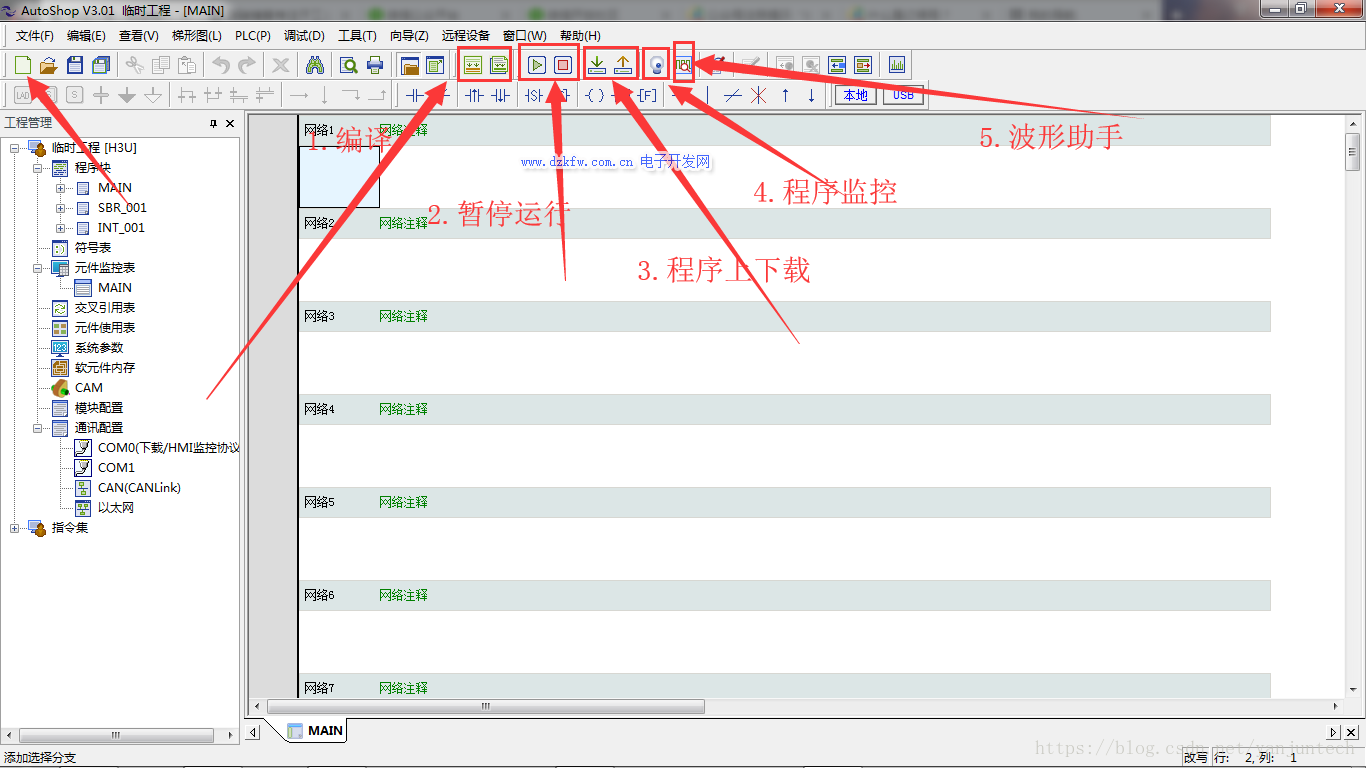Image resolution: width=1366 pixels, height=768 pixels.
Task: Toggle the 本地 (Local) connection button
Action: point(855,96)
